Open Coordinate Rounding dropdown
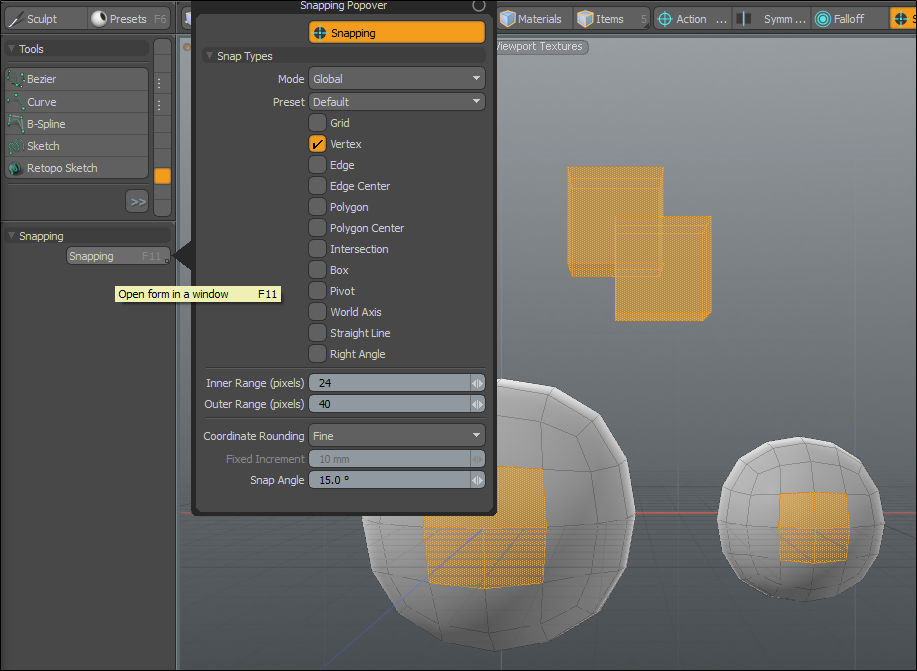 [x=396, y=436]
